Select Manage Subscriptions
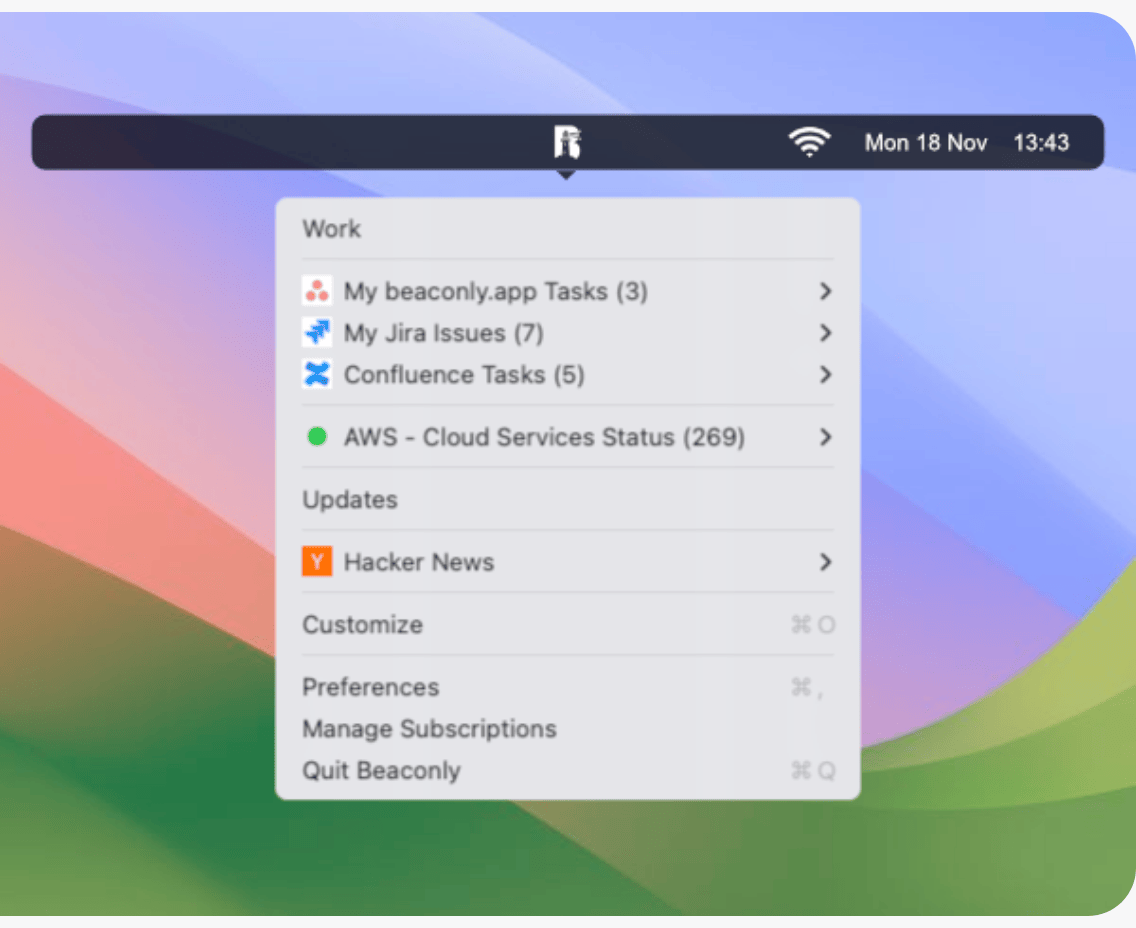The height and width of the screenshot is (928, 1136). [429, 729]
